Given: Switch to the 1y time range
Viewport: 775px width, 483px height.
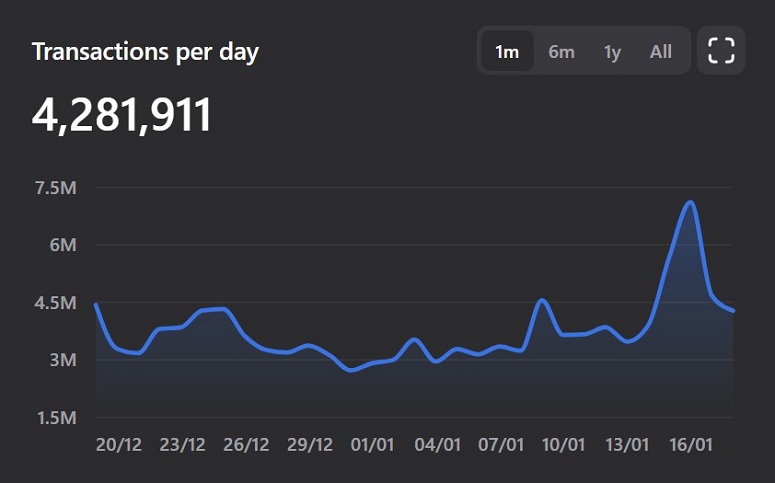Looking at the screenshot, I should [x=612, y=51].
